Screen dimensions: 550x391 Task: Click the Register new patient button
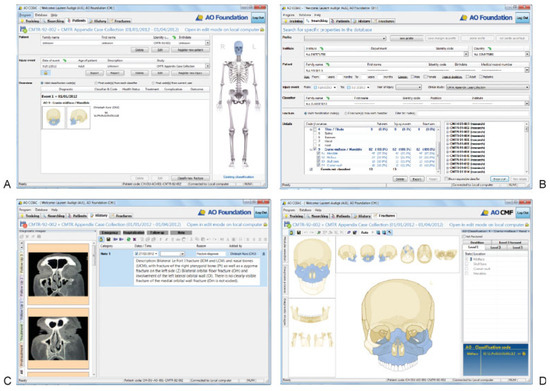pos(191,50)
